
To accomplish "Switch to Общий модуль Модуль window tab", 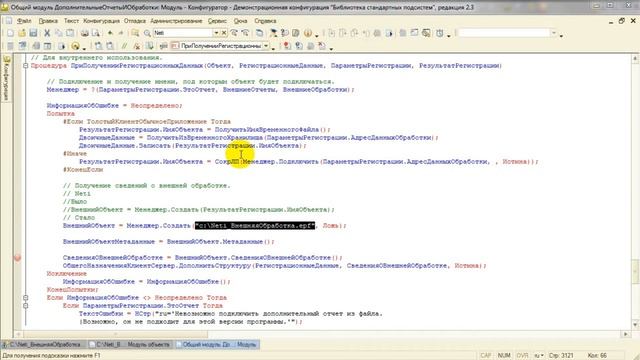I will (x=217, y=345).
